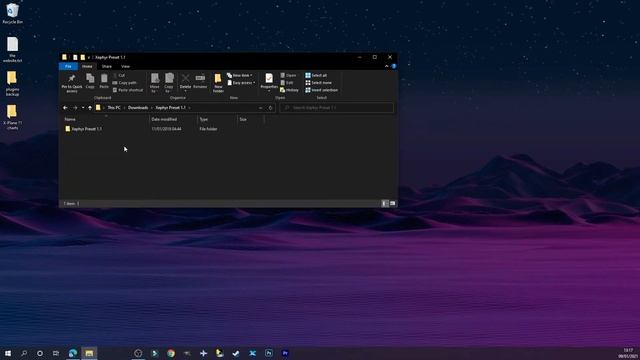Paste shortcut into the folder
640x360 pixels.
[x=128, y=90]
